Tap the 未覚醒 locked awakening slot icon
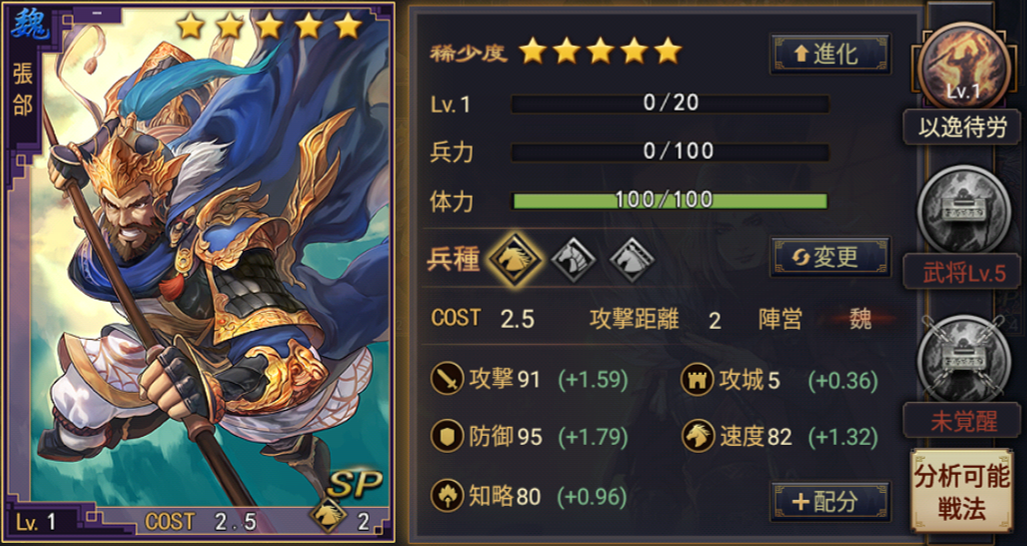The width and height of the screenshot is (1027, 546). [x=962, y=357]
